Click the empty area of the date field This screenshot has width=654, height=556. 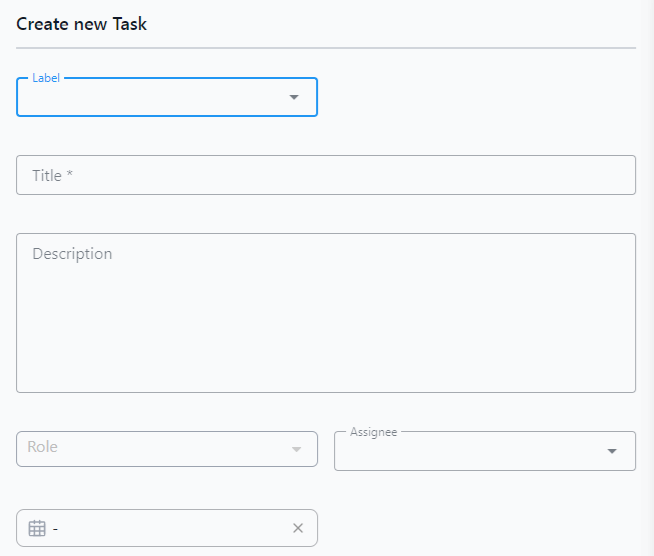pos(175,528)
